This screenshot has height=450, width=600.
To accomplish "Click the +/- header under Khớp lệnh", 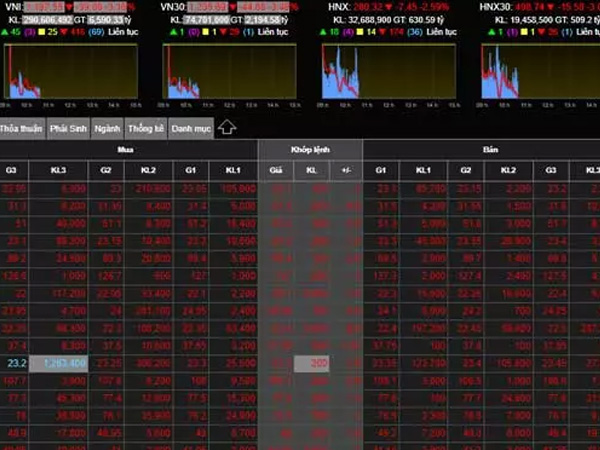I will (346, 170).
